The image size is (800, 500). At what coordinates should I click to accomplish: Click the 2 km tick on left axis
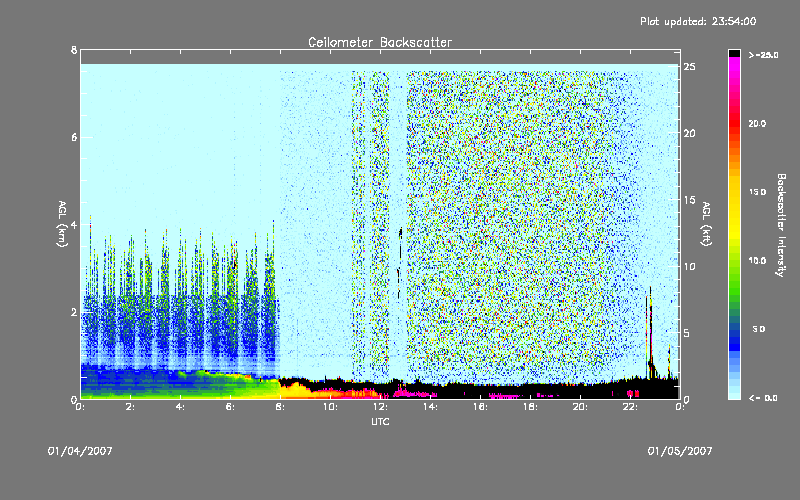pyautogui.click(x=74, y=312)
